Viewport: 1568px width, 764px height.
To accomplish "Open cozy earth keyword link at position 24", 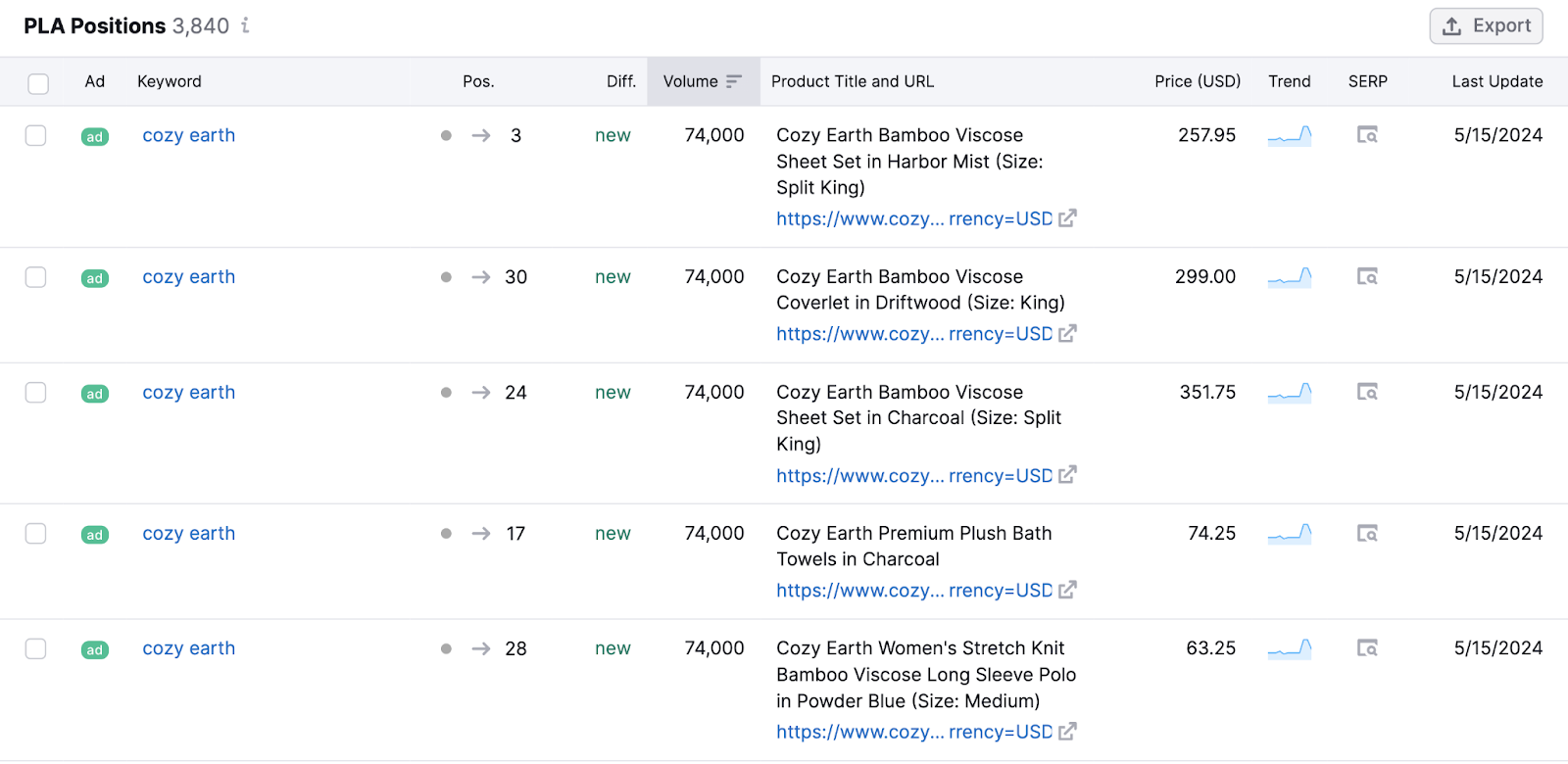I will (188, 393).
